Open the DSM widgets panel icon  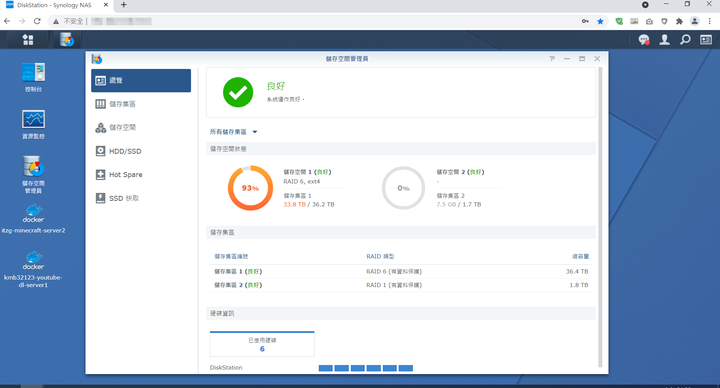tap(706, 40)
